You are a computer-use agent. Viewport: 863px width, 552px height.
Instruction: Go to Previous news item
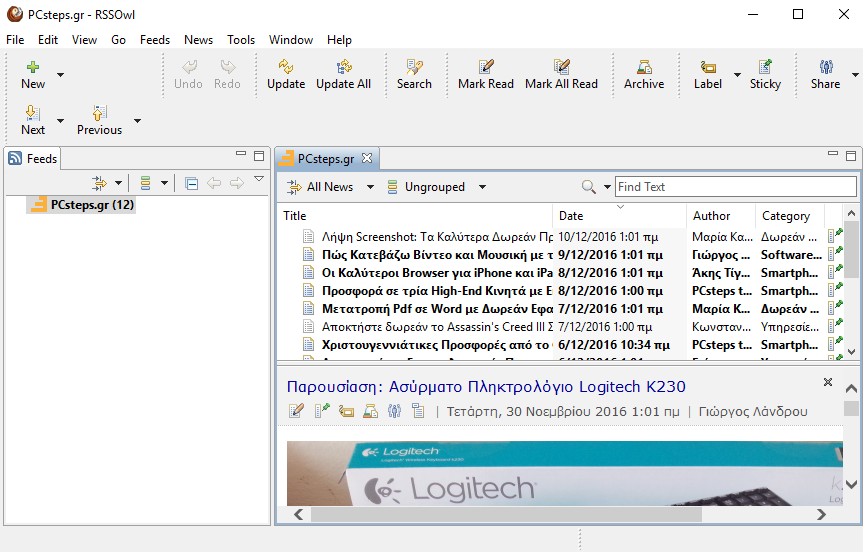pyautogui.click(x=100, y=120)
